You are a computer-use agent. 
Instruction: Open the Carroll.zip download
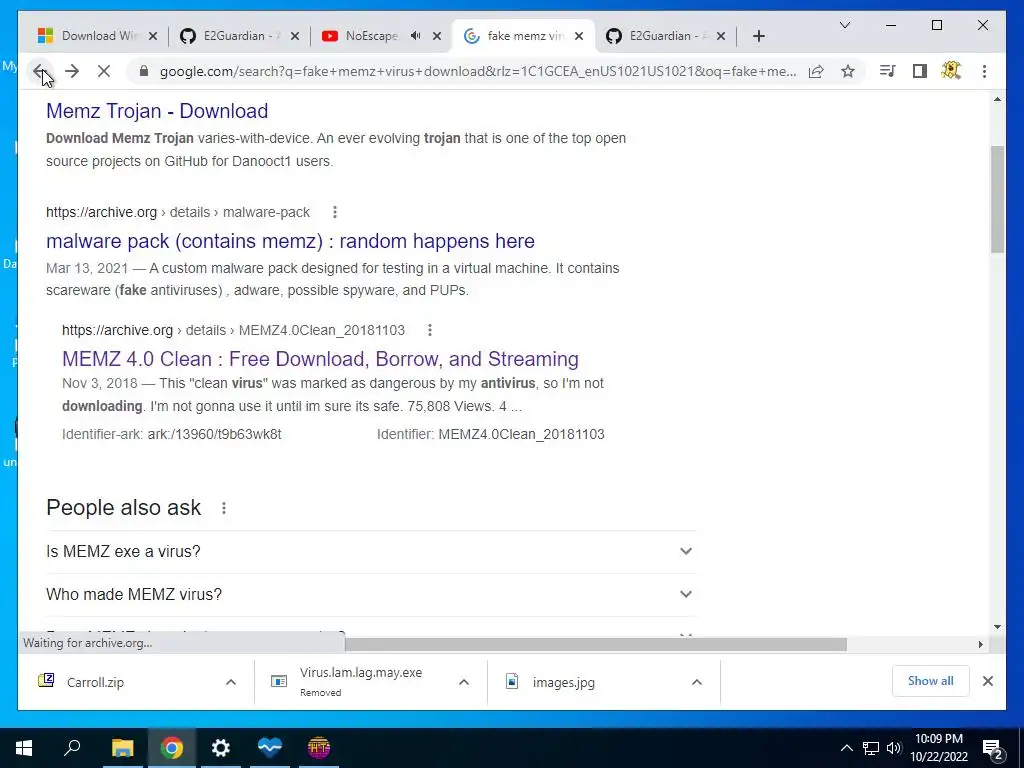tap(95, 682)
